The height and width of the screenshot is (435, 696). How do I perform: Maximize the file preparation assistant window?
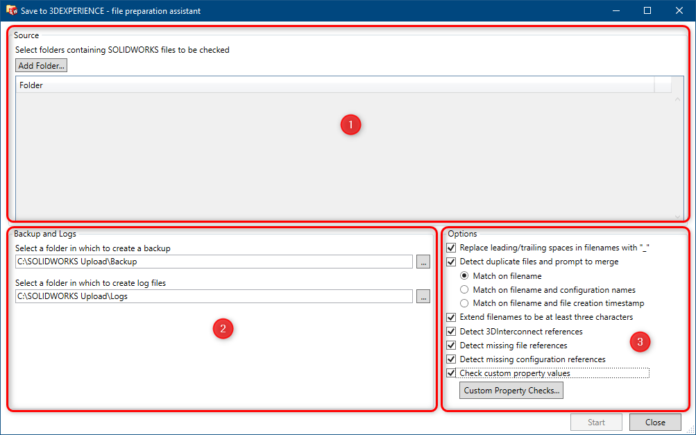click(x=647, y=11)
